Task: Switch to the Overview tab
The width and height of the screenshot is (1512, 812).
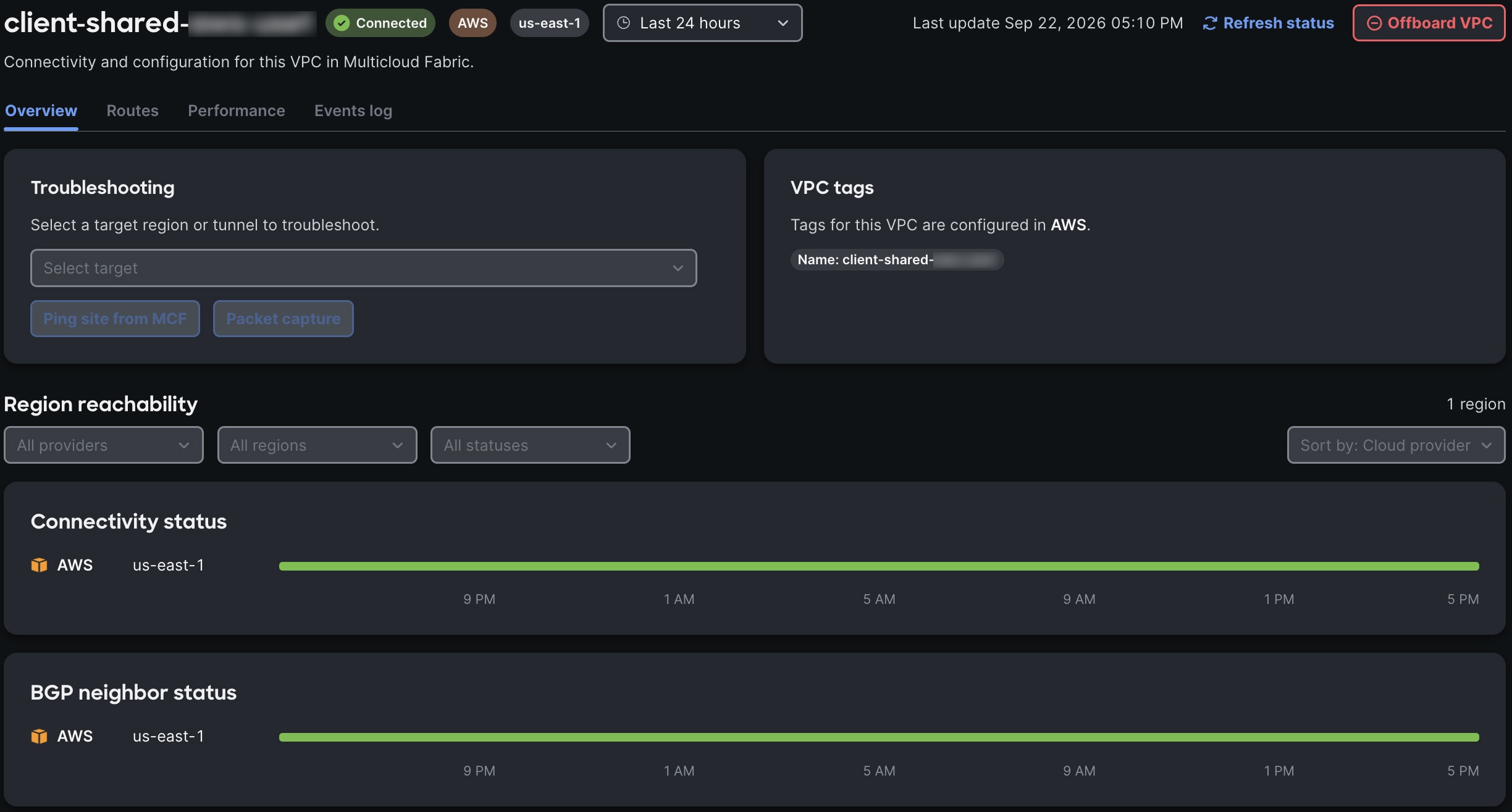Action: tap(41, 111)
